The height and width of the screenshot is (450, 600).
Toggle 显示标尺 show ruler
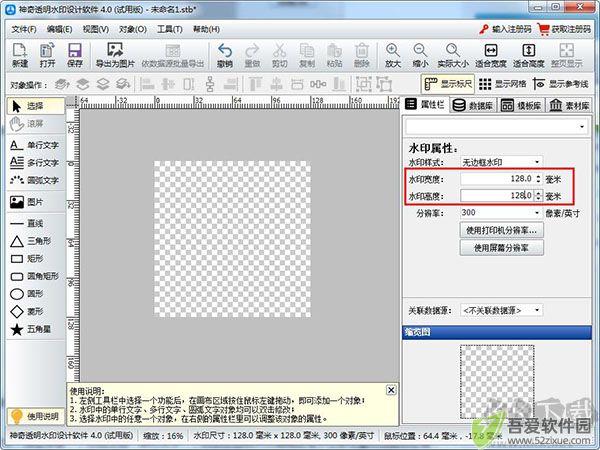pos(448,84)
